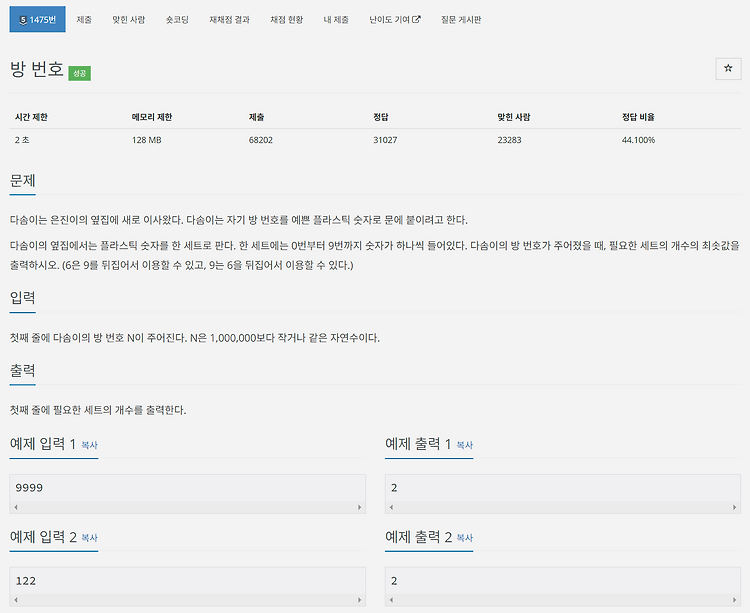Open the 질문 게시판 tab
Screen dimensions: 750x613
(x=461, y=20)
